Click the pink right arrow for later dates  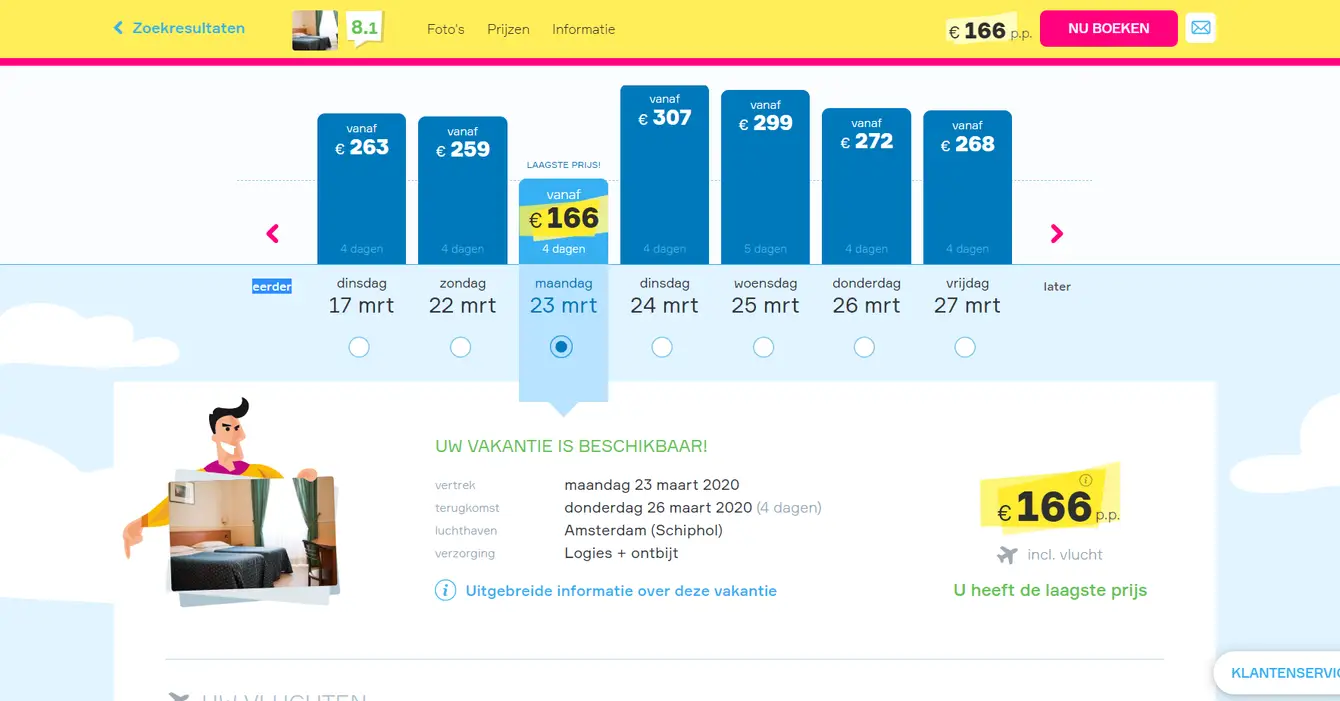click(1057, 234)
